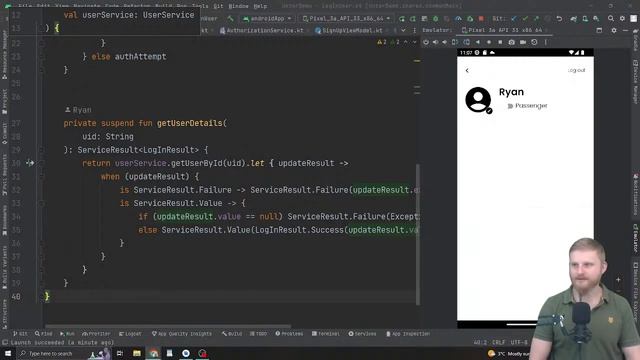Tap Log out in the emulator app
The height and width of the screenshot is (360, 640).
pyautogui.click(x=576, y=70)
